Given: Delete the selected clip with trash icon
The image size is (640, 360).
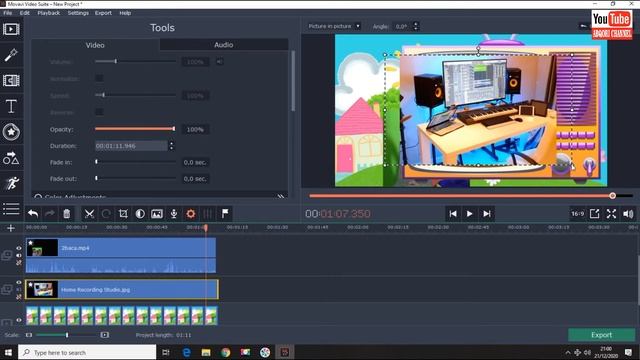Looking at the screenshot, I should click(x=67, y=213).
